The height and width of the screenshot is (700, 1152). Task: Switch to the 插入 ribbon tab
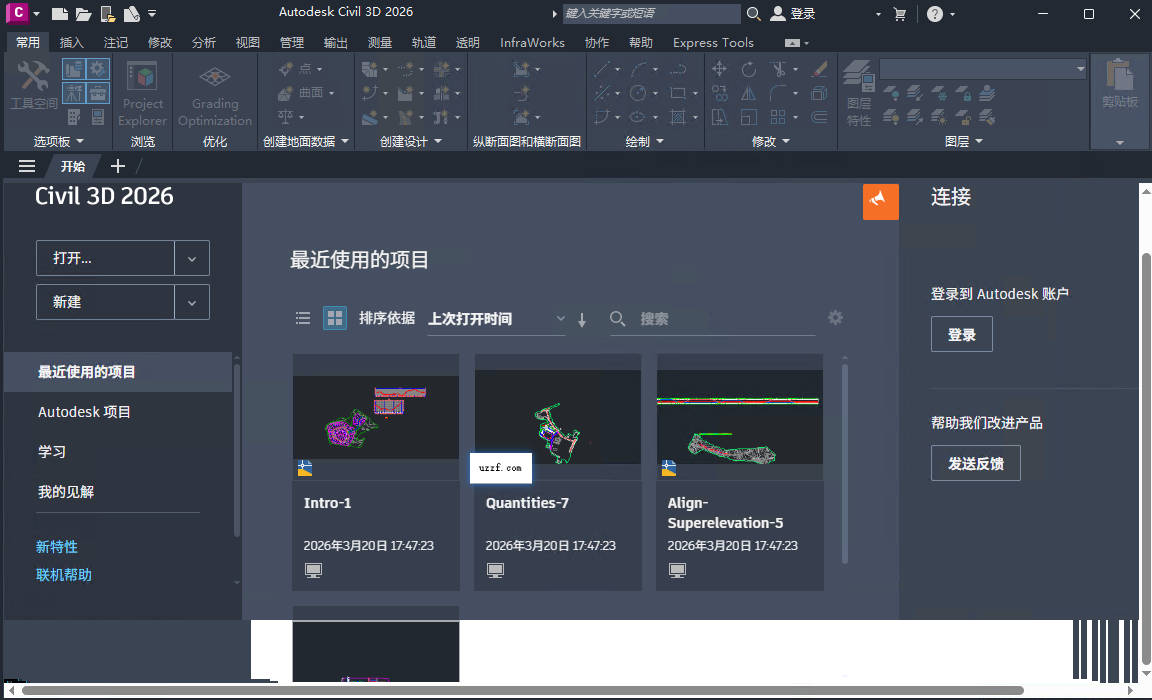pyautogui.click(x=73, y=42)
